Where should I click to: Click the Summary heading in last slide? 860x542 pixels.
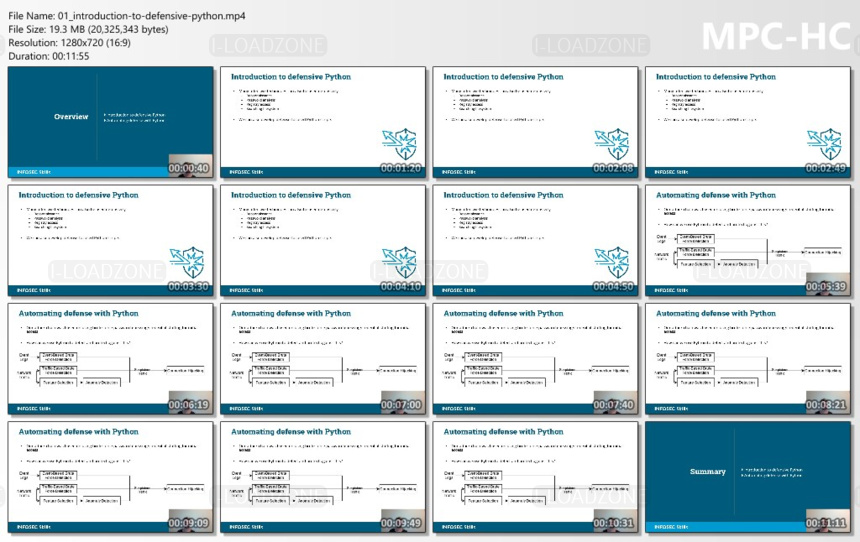pos(708,471)
